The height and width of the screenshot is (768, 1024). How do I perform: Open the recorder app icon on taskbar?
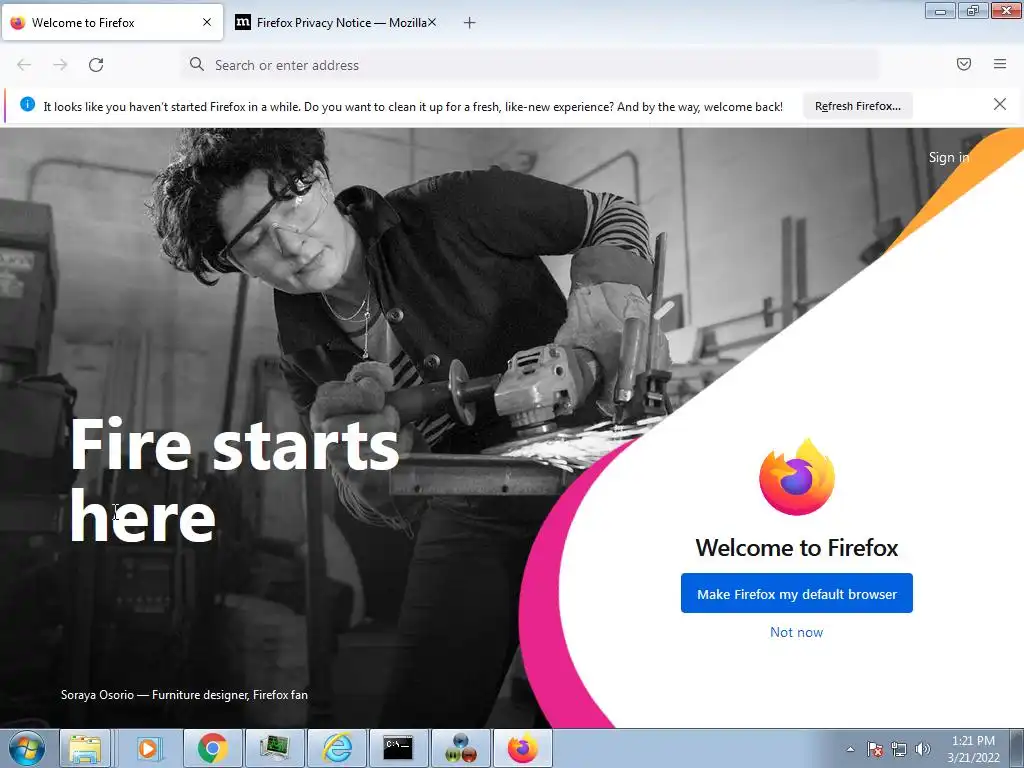(x=460, y=748)
